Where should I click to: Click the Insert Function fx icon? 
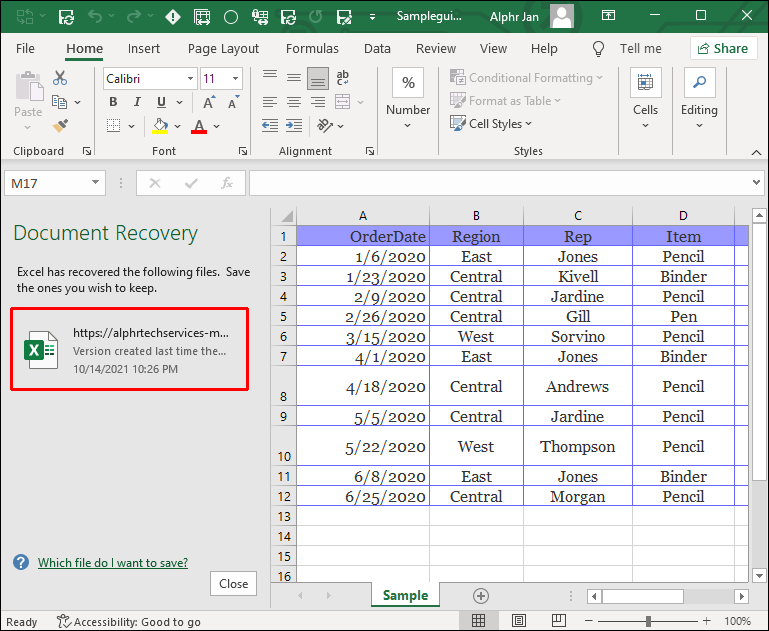tap(227, 183)
